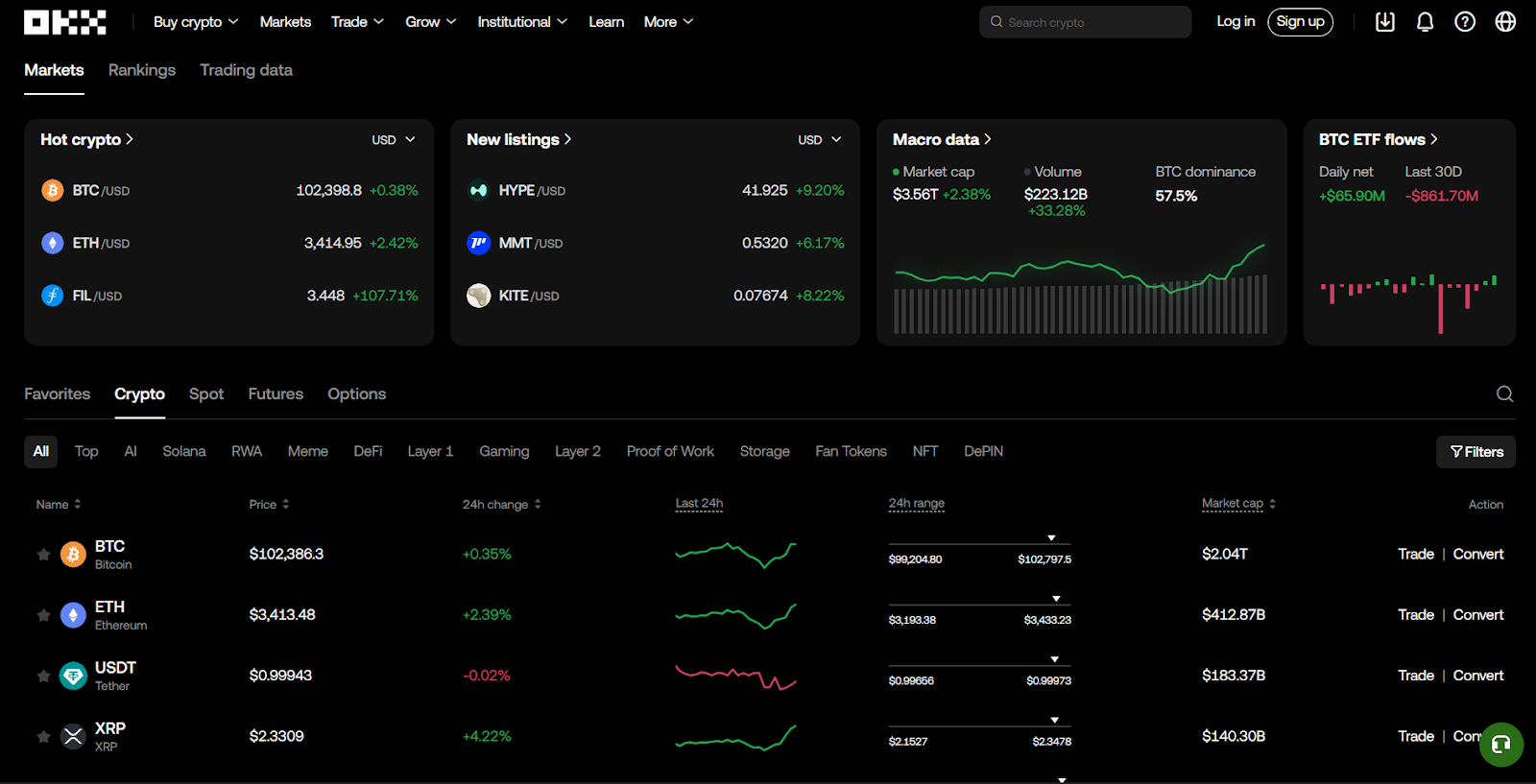Open Learn in the top navigation
The width and height of the screenshot is (1536, 784).
click(x=606, y=21)
